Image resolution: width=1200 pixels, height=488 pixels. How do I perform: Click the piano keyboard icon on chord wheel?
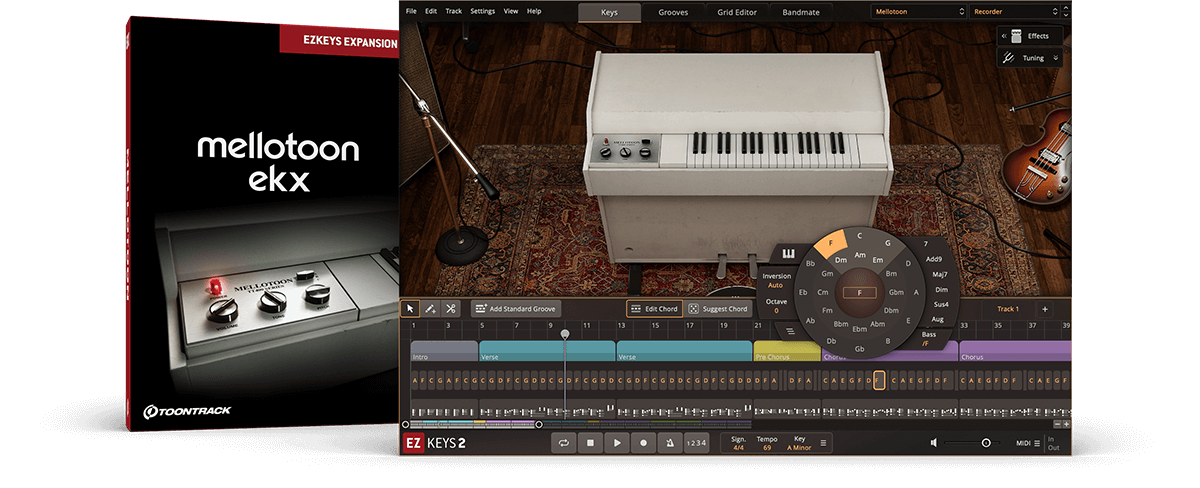788,254
